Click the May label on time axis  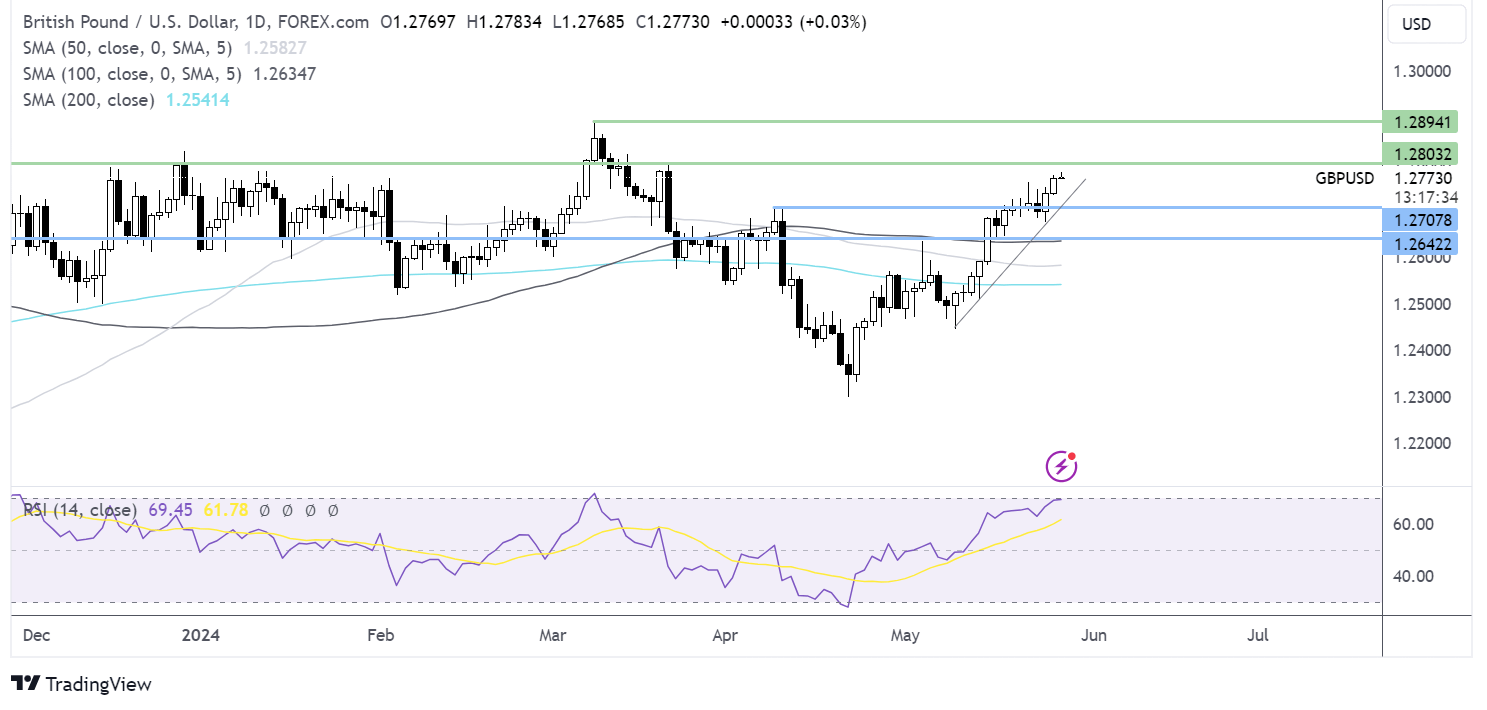tap(905, 635)
